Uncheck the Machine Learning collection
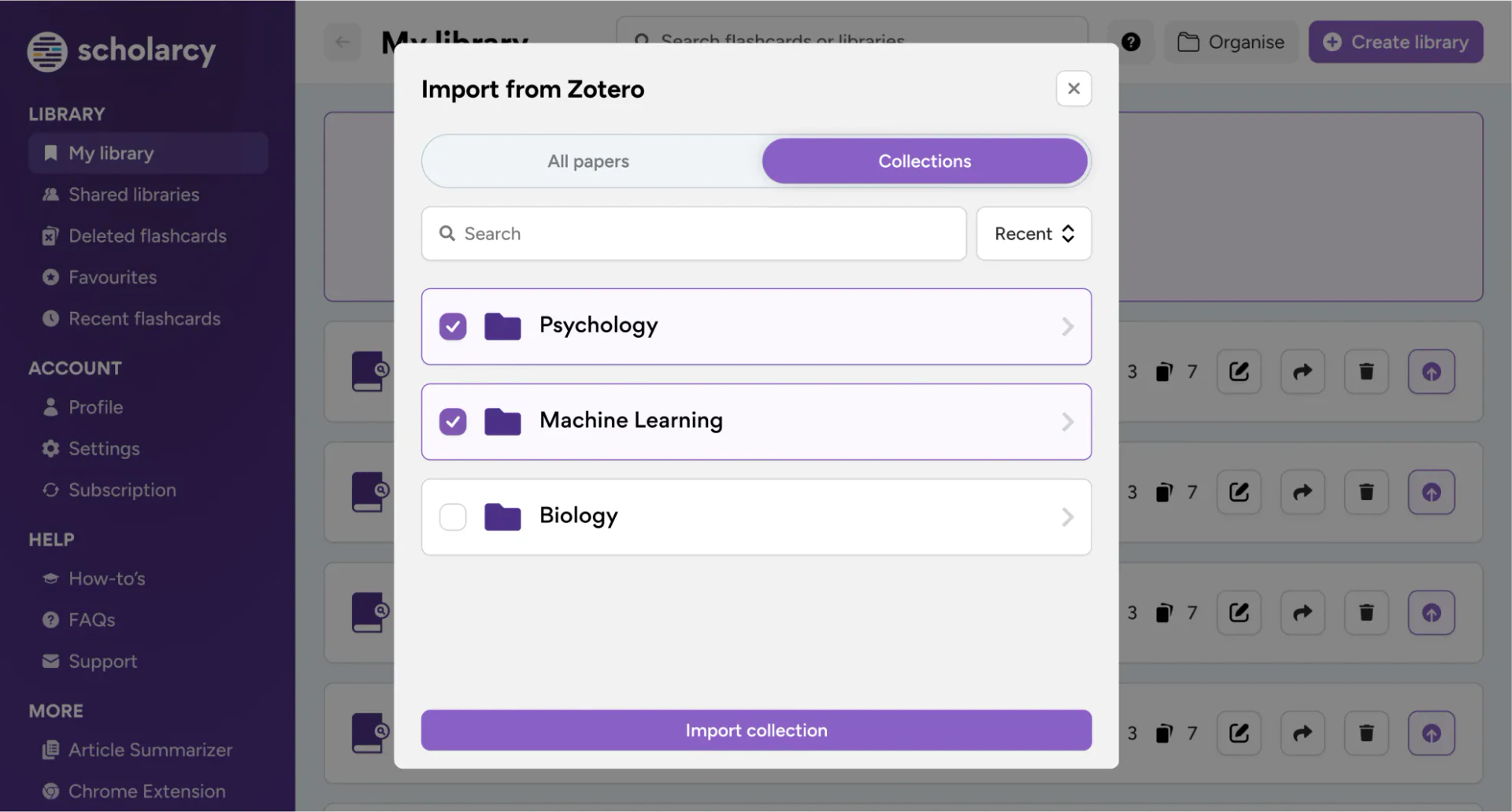 pos(453,421)
